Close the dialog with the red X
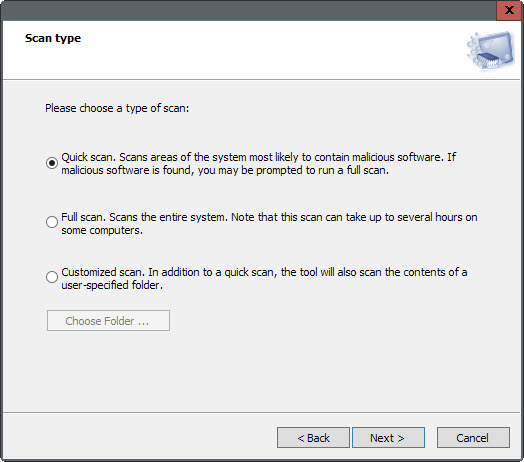The image size is (524, 462). click(509, 10)
